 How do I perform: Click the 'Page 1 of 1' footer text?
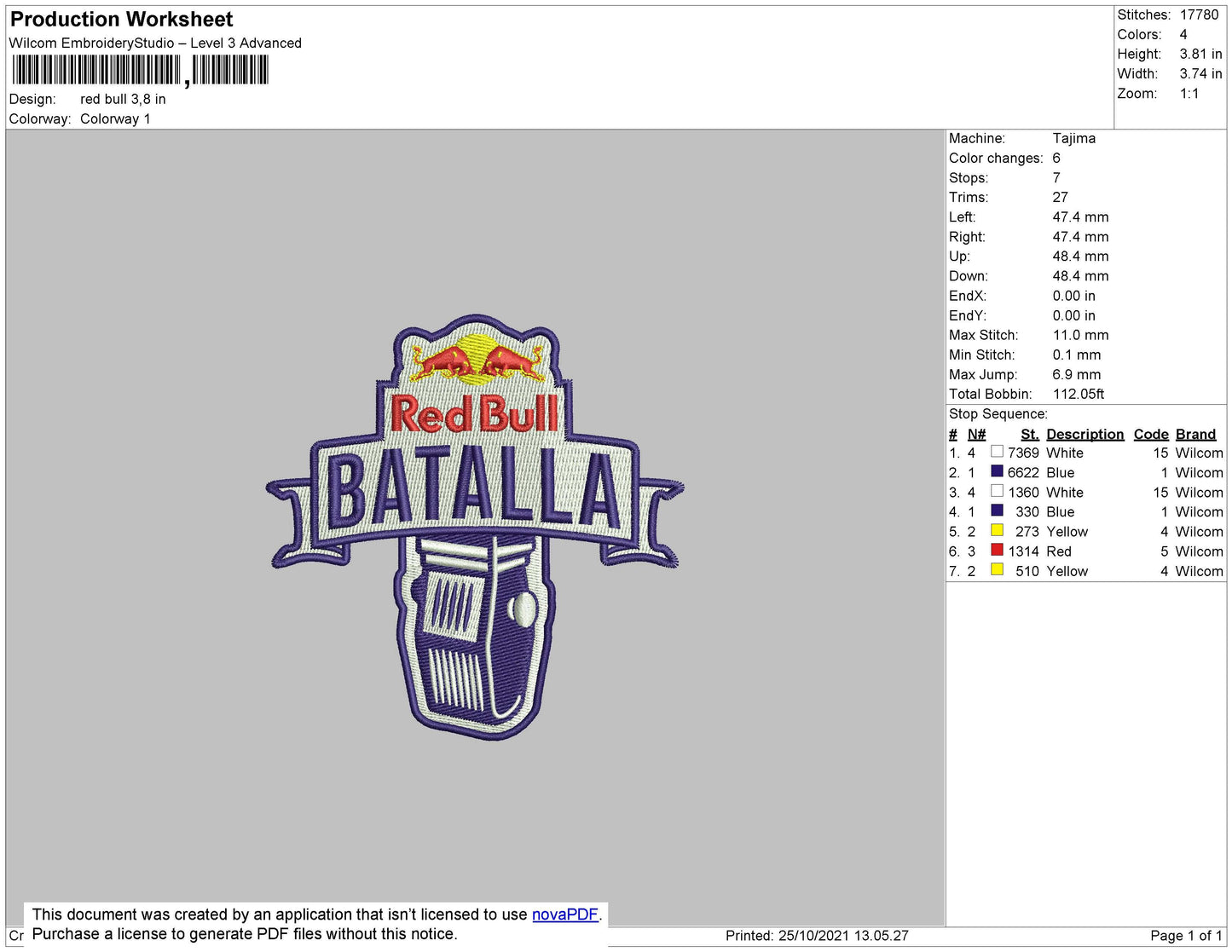pos(1186,936)
